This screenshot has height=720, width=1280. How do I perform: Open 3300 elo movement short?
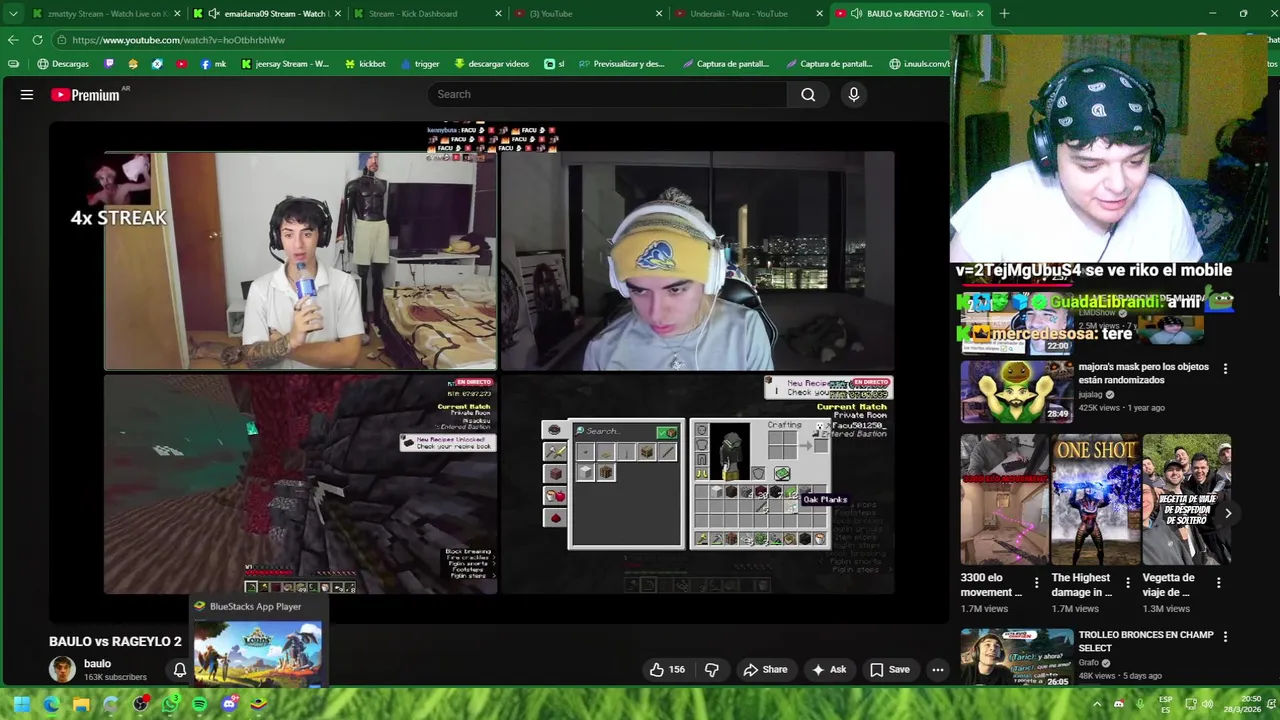(x=1005, y=499)
